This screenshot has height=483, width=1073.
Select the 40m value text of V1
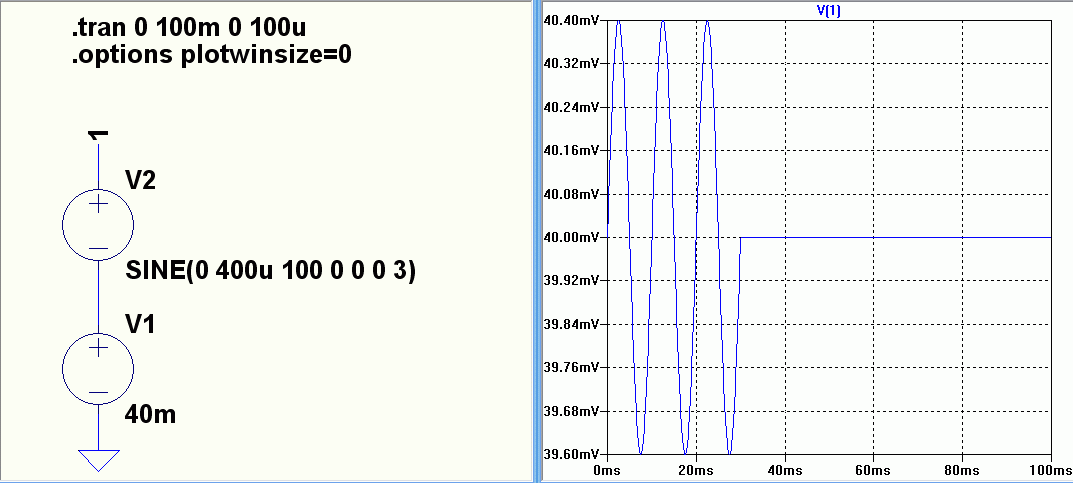[151, 415]
